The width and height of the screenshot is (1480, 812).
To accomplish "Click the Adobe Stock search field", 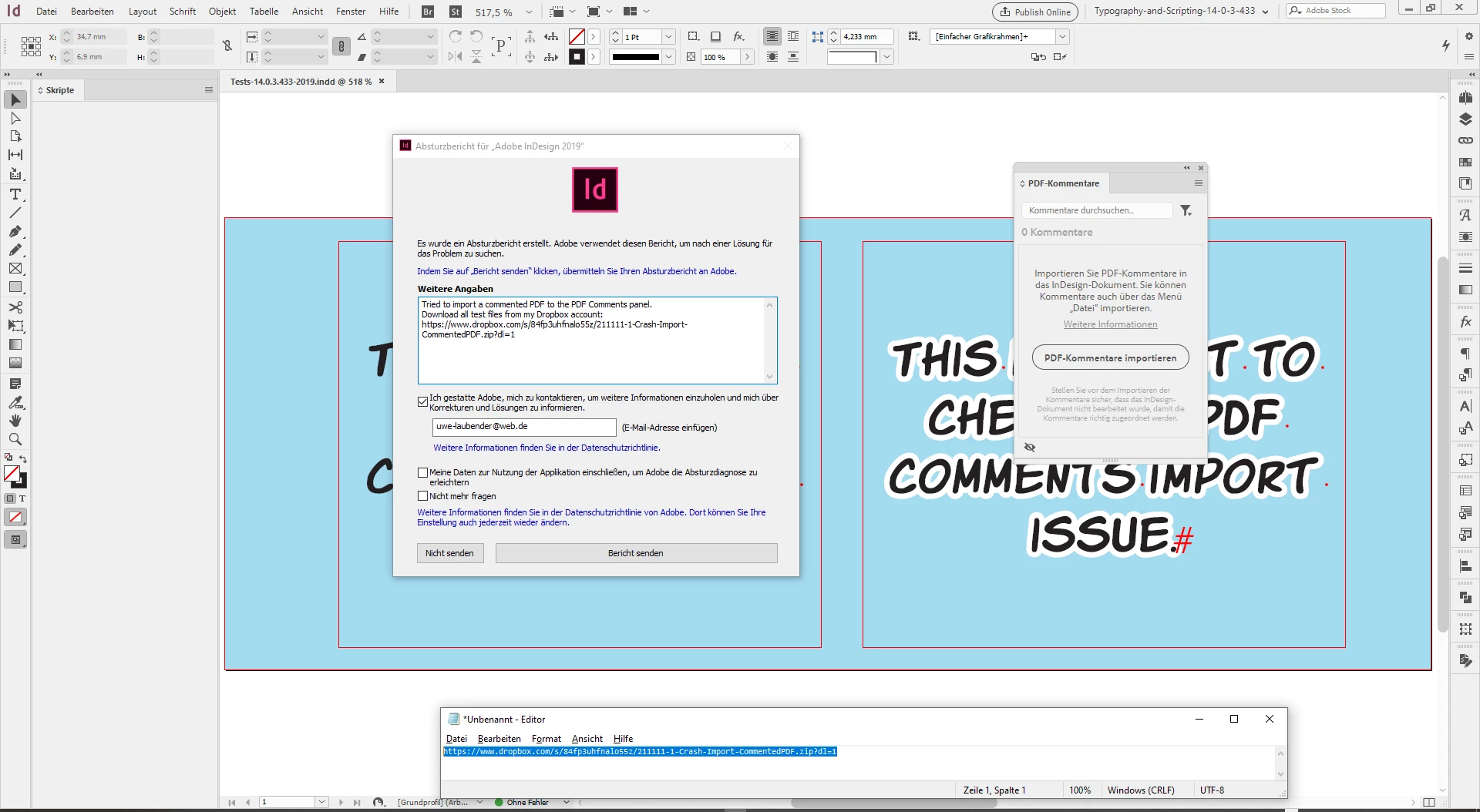I will [1336, 11].
